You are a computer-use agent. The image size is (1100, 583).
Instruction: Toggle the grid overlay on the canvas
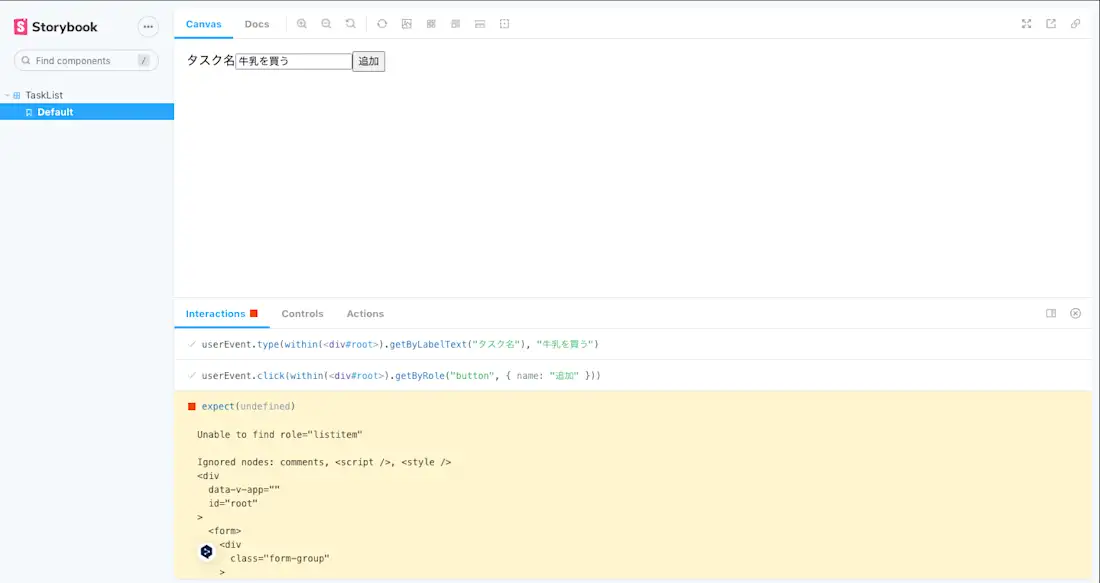(430, 24)
